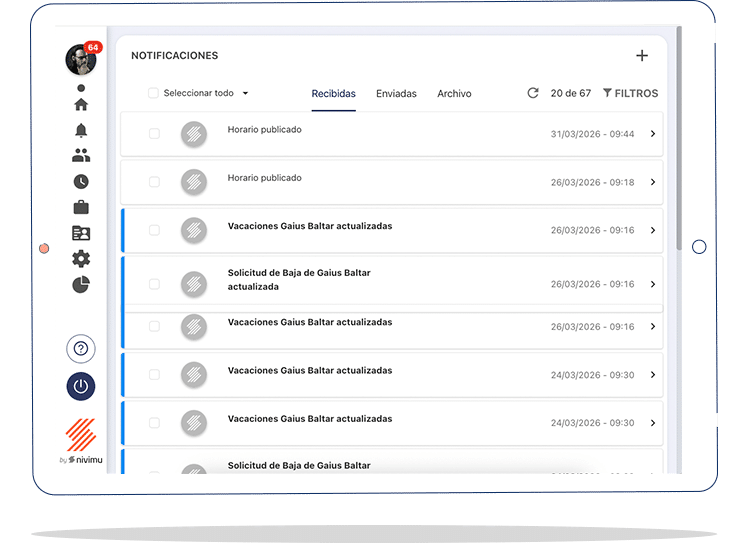Click the orange nivimu logo
Image resolution: width=750 pixels, height=543 pixels.
[x=81, y=434]
